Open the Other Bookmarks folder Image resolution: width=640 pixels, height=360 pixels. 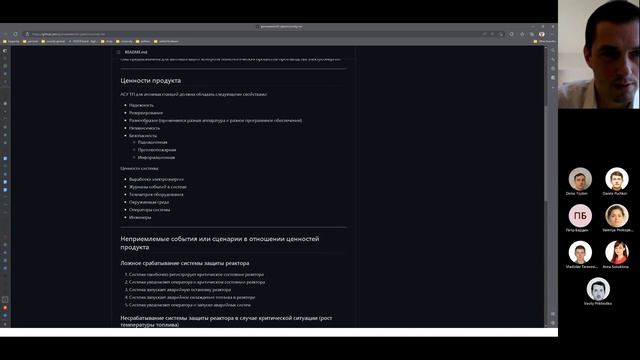(x=544, y=41)
